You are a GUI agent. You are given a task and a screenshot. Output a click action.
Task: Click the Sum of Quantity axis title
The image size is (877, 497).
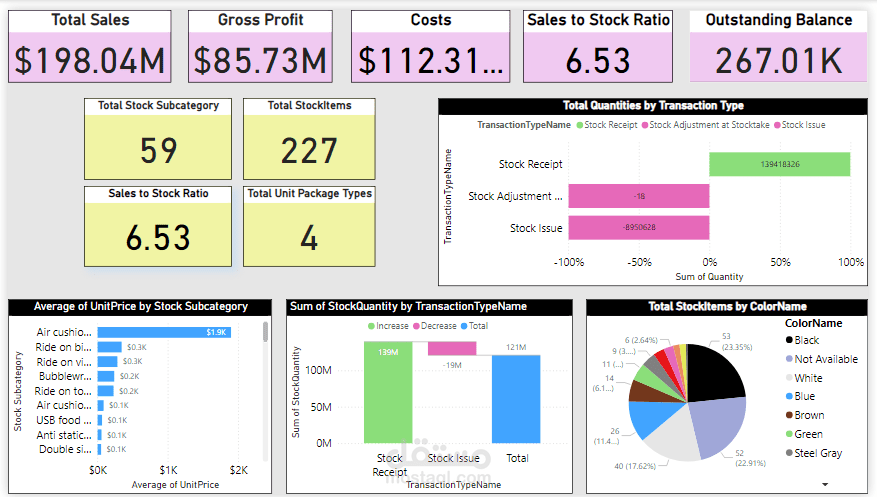(x=709, y=277)
